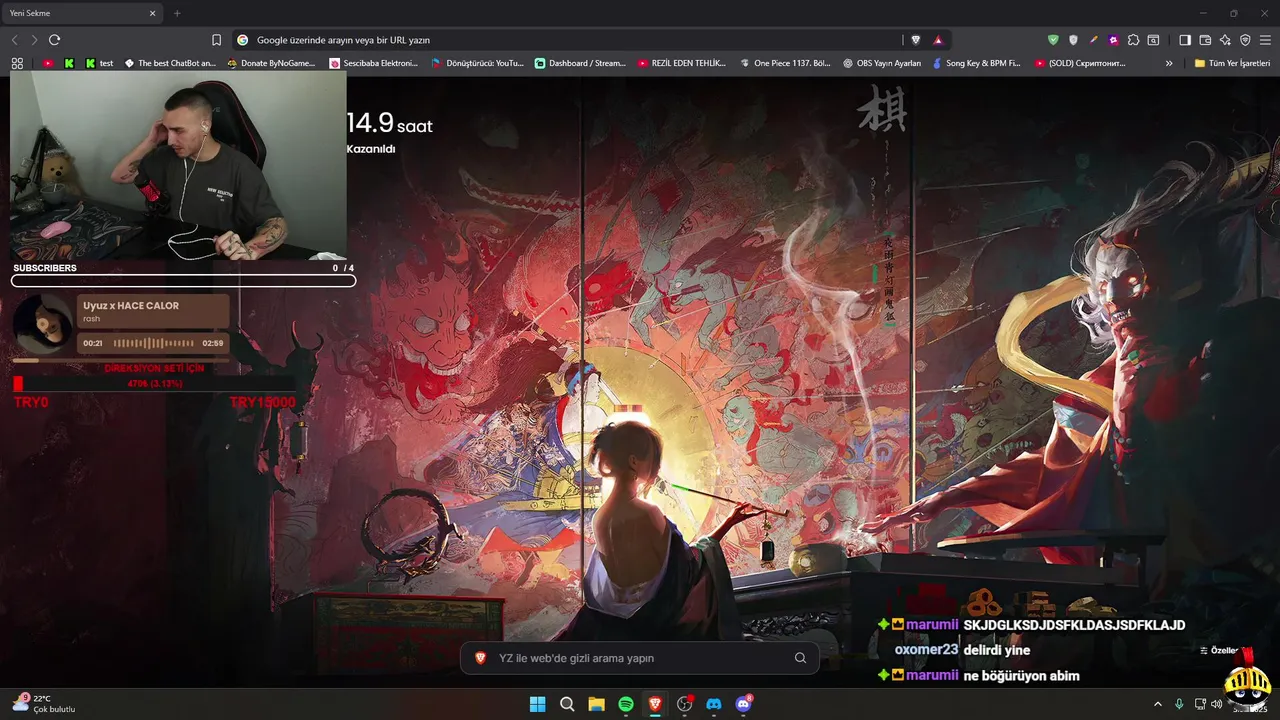Open the 'REZİL EDEN TEHLİK...' bookmark
The image size is (1280, 720).
pos(682,63)
